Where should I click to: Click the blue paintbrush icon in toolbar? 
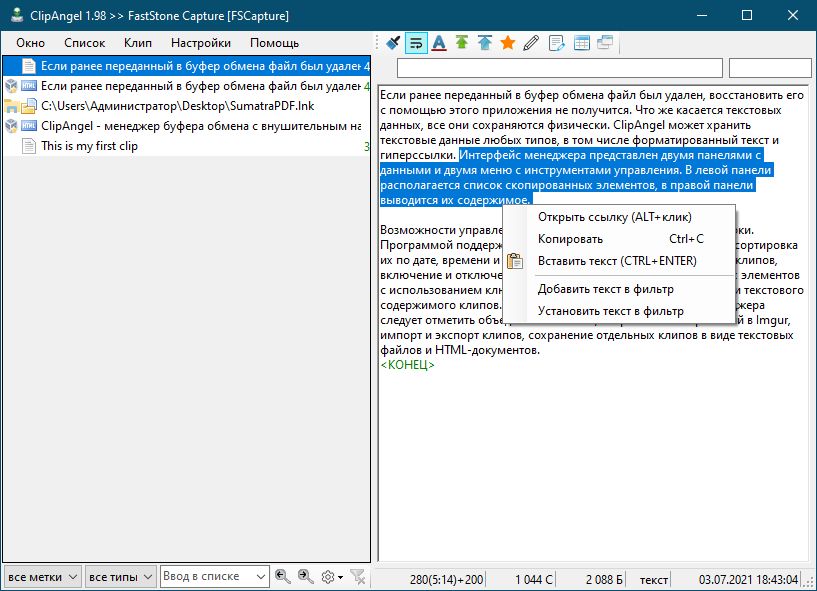[393, 43]
